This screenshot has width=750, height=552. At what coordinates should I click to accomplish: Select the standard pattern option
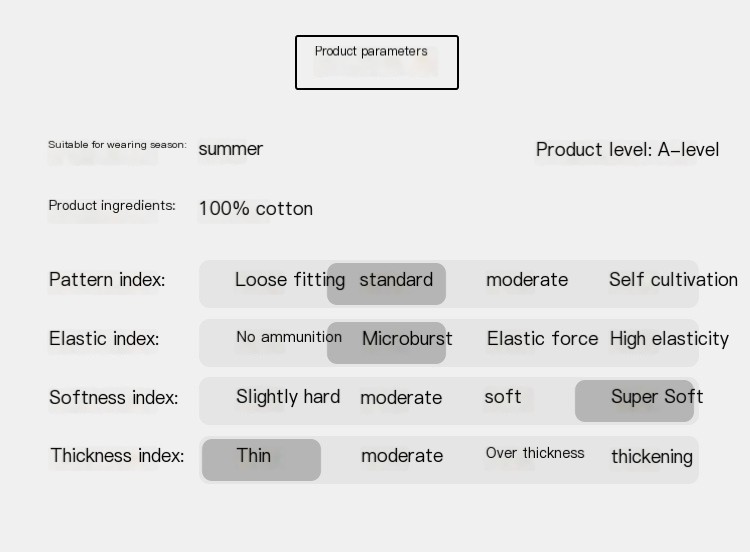(x=395, y=281)
